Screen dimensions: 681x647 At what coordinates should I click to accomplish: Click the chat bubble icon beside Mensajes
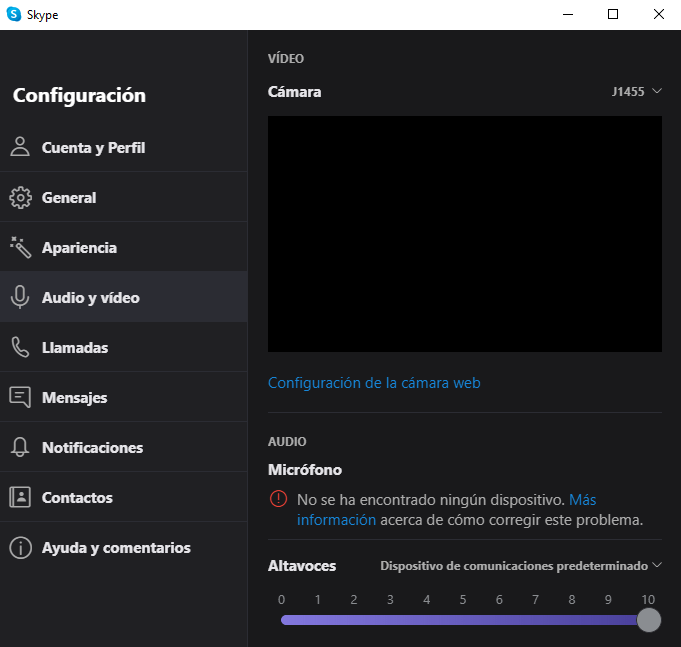pos(20,397)
